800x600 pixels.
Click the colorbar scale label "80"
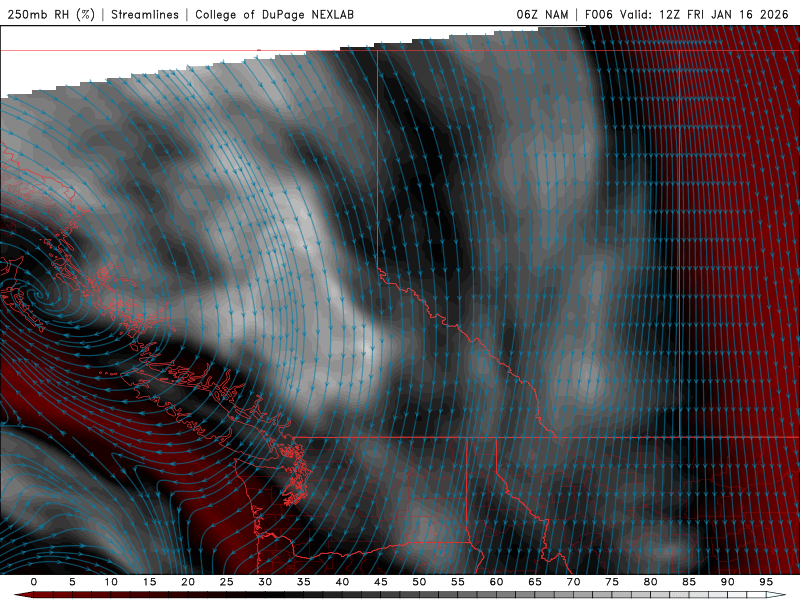coord(650,582)
